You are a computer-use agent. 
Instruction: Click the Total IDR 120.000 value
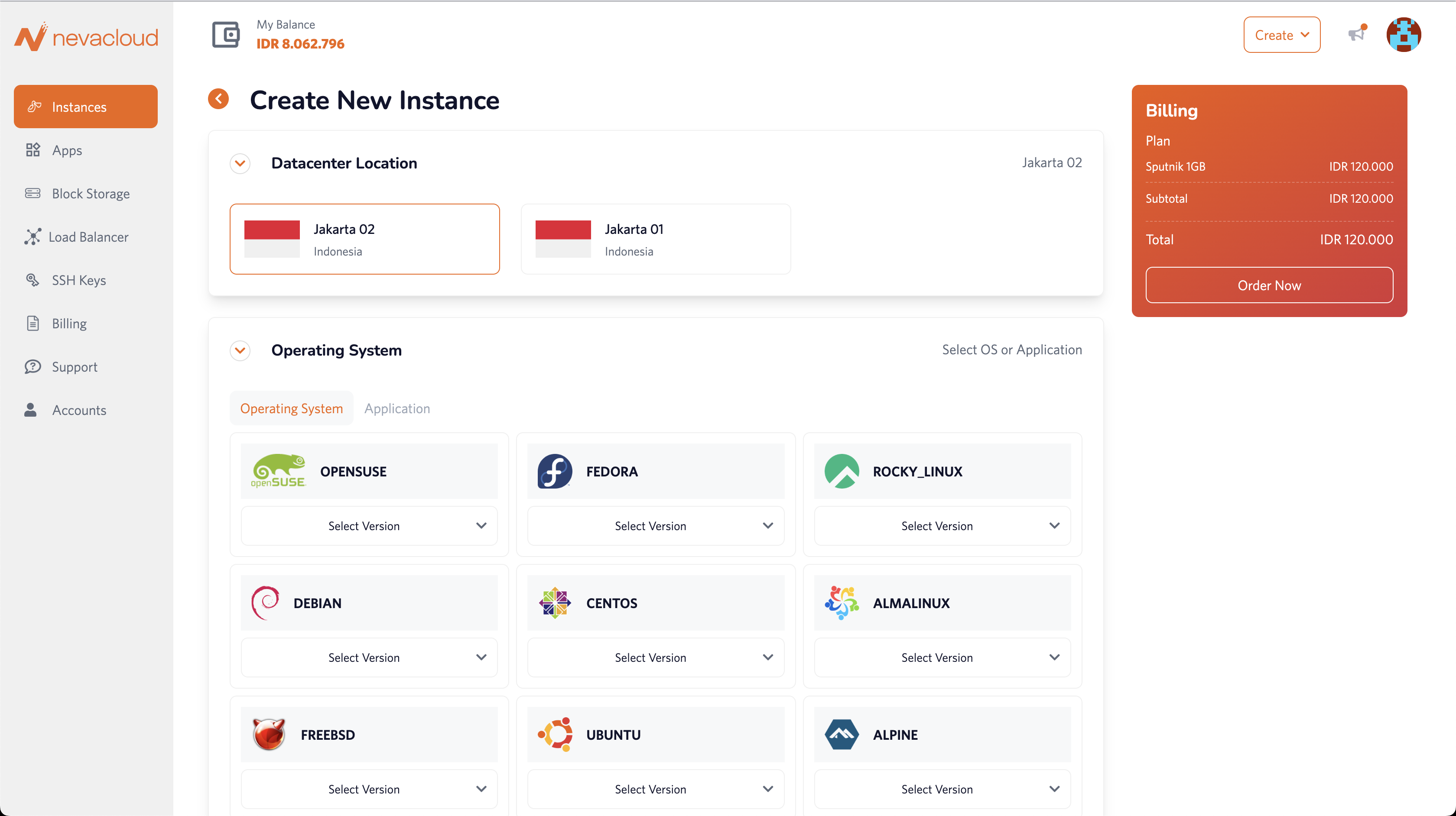[1356, 239]
